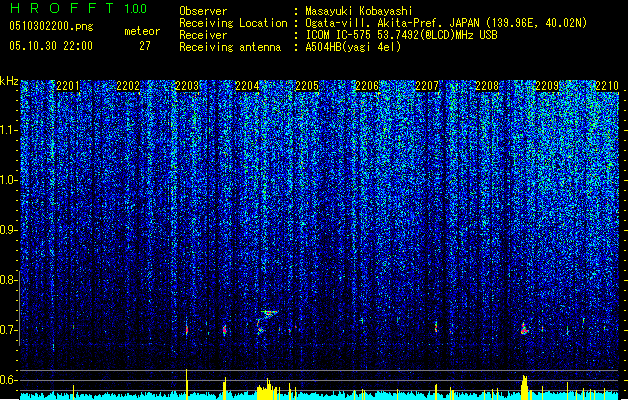Click the meteor count value 27

[145, 46]
